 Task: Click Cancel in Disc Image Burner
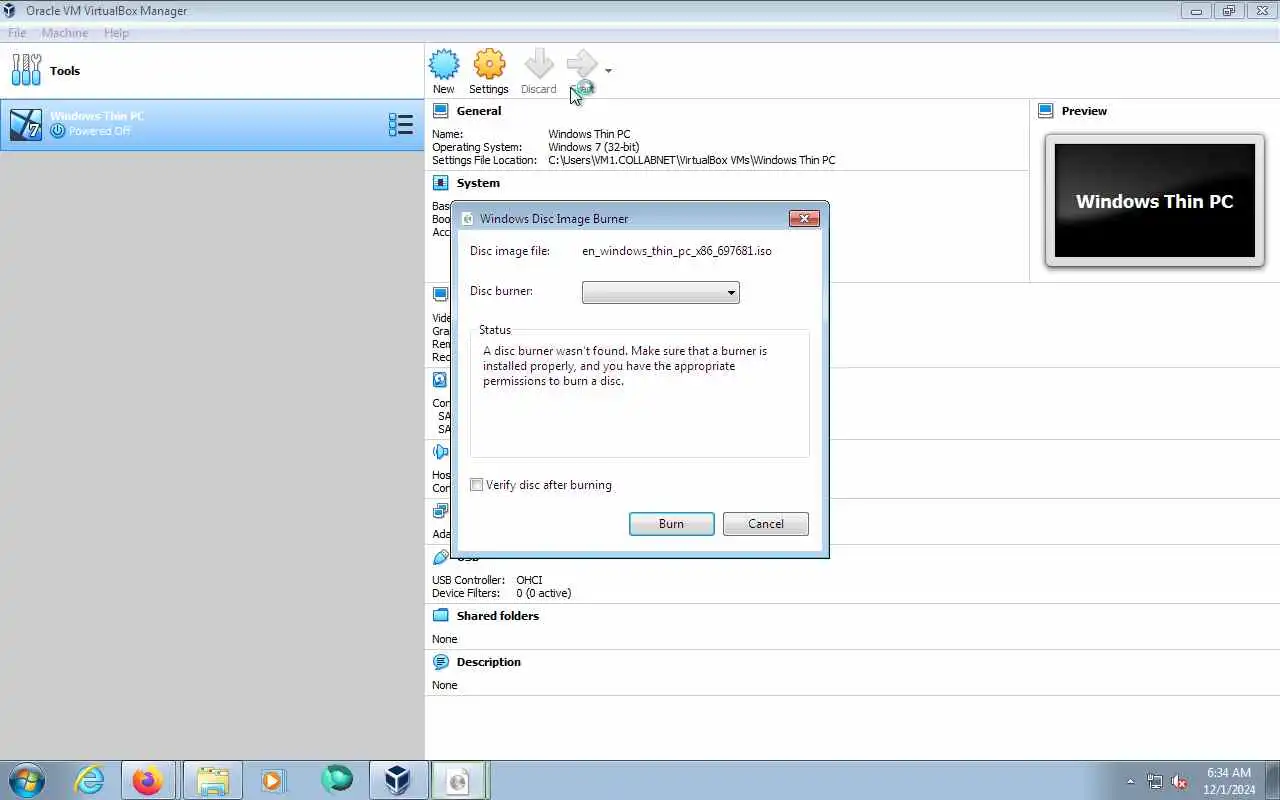766,524
